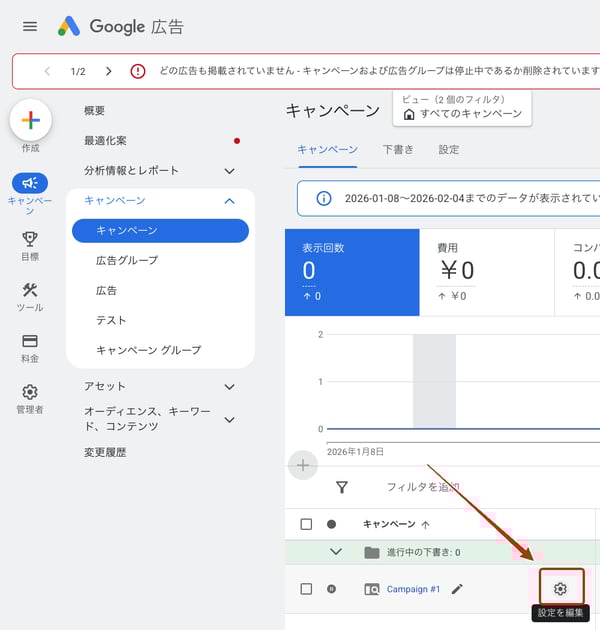The height and width of the screenshot is (630, 600).
Task: Go to next notification in alert banner
Action: (x=108, y=72)
